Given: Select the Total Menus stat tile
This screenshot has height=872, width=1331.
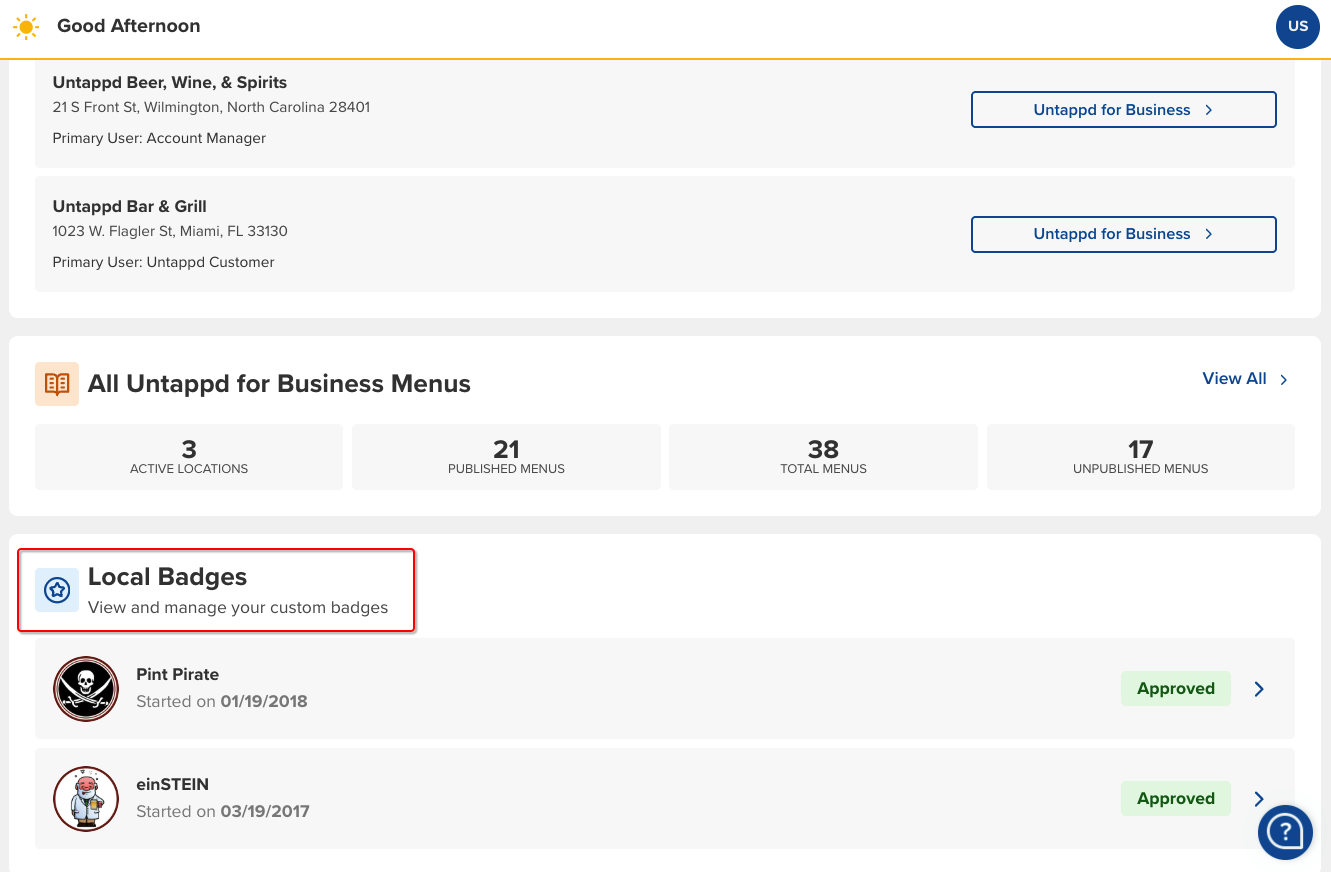Looking at the screenshot, I should (x=823, y=457).
